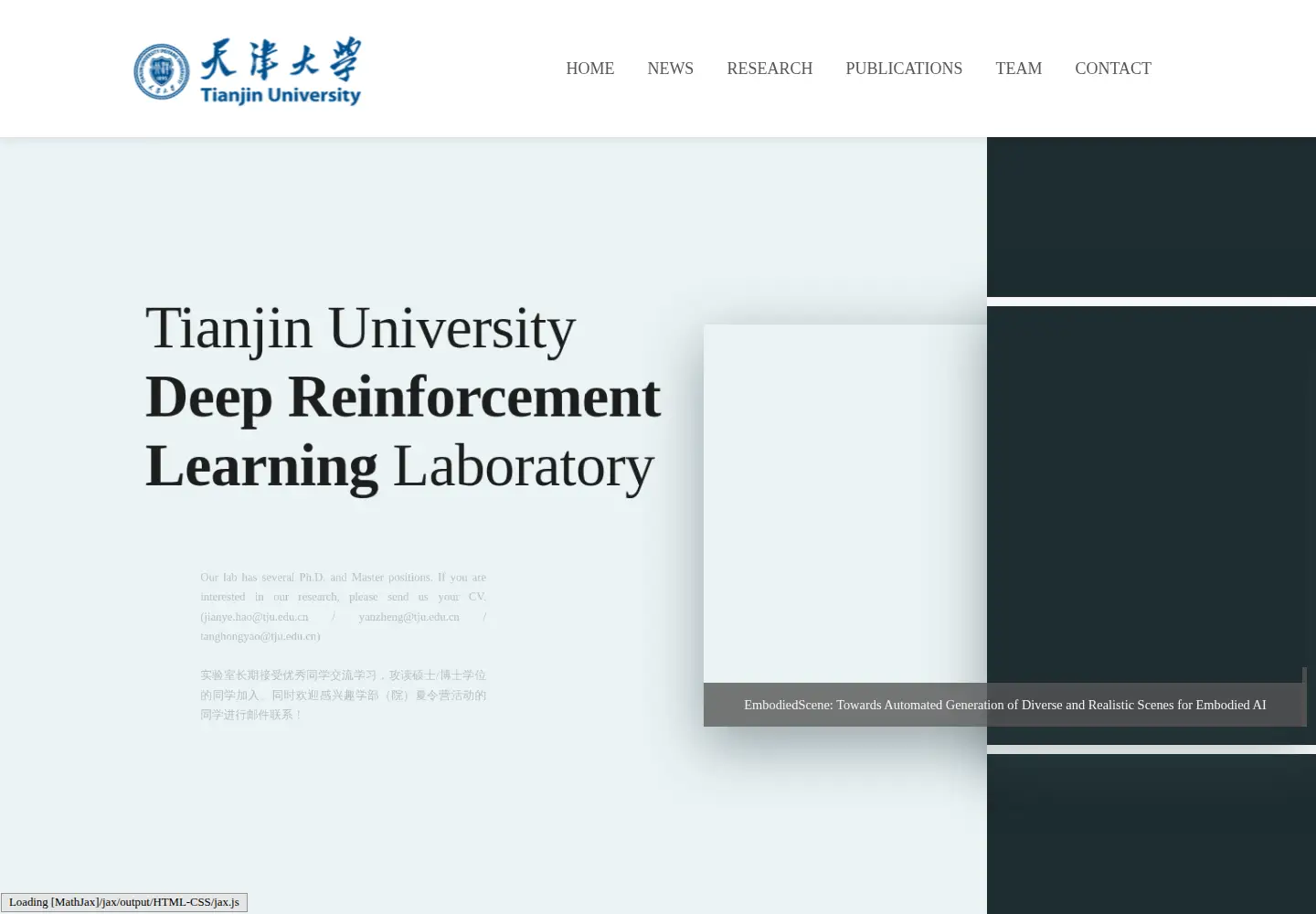Screen dimensions: 1316x914
Task: Open the EmbodiedScene paper caption link
Action: click(x=1005, y=705)
